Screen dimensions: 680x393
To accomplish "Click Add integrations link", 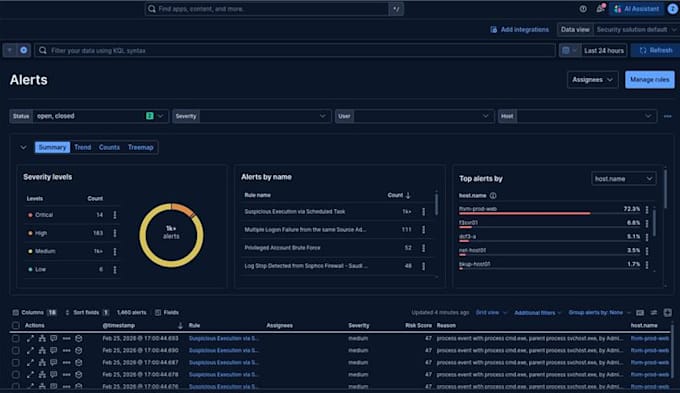I will tap(520, 29).
